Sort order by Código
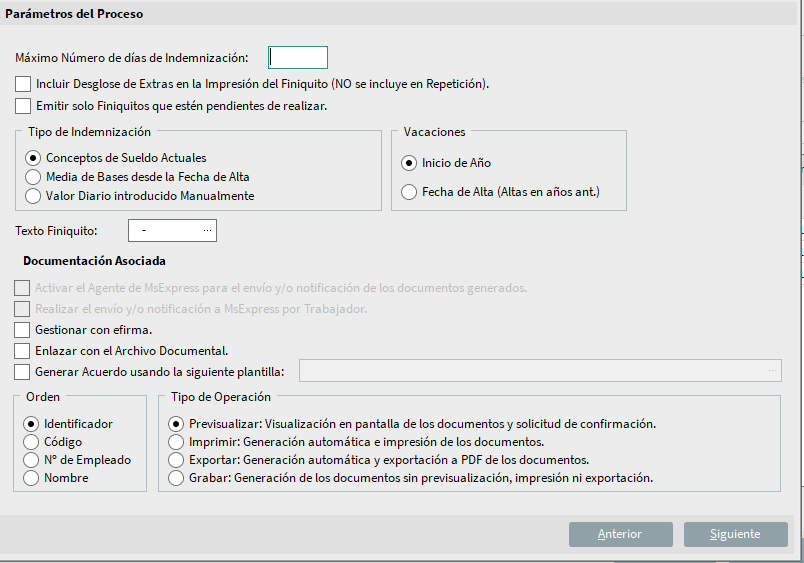The height and width of the screenshot is (563, 804). (x=31, y=442)
